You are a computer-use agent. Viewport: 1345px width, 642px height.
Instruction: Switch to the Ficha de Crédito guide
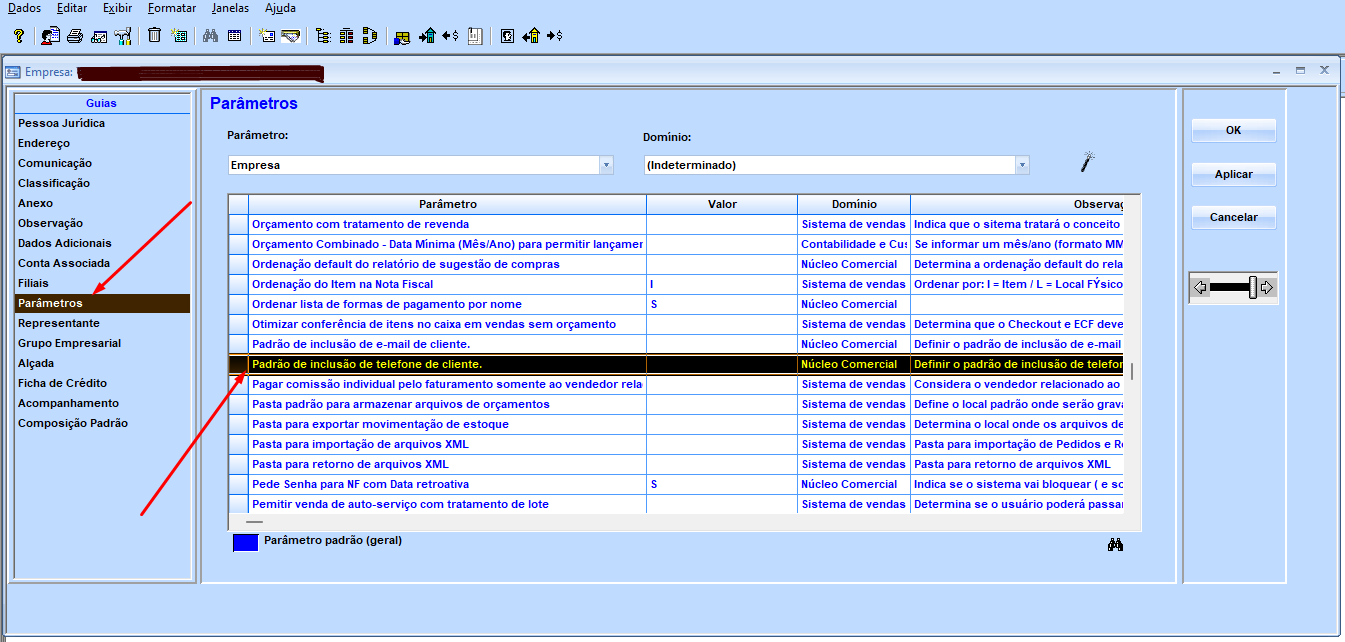coord(62,383)
